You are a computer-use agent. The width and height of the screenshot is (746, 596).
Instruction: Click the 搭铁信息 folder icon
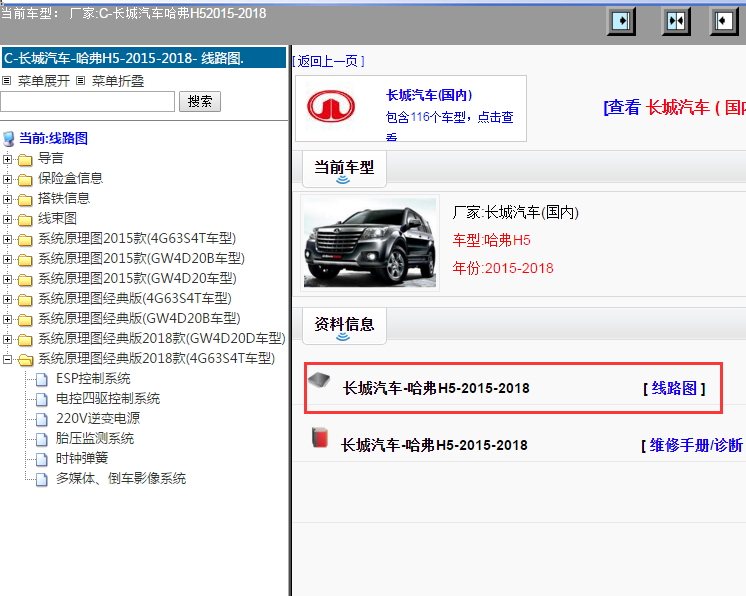coord(25,199)
